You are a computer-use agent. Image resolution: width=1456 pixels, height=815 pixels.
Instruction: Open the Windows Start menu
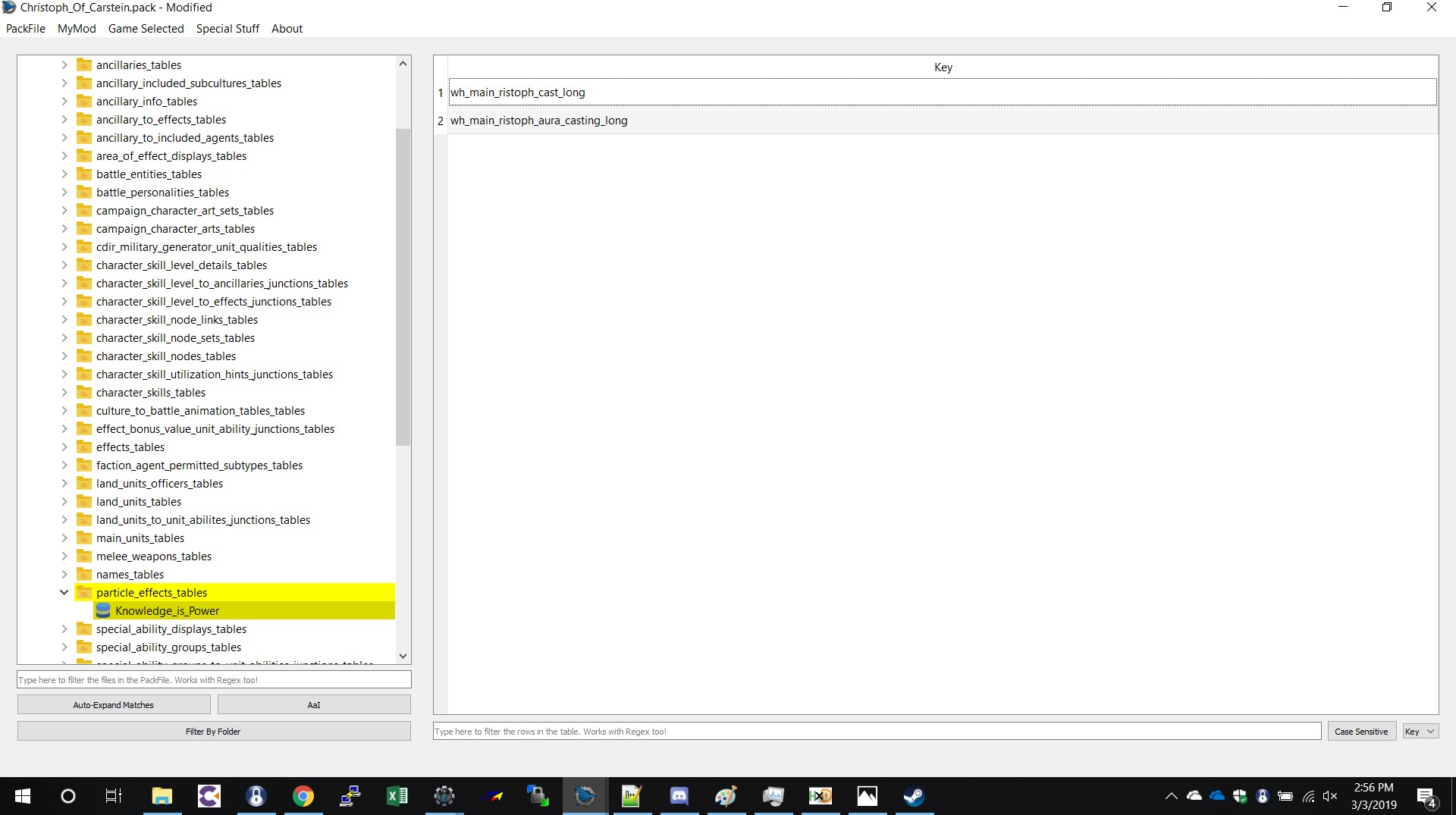(23, 796)
